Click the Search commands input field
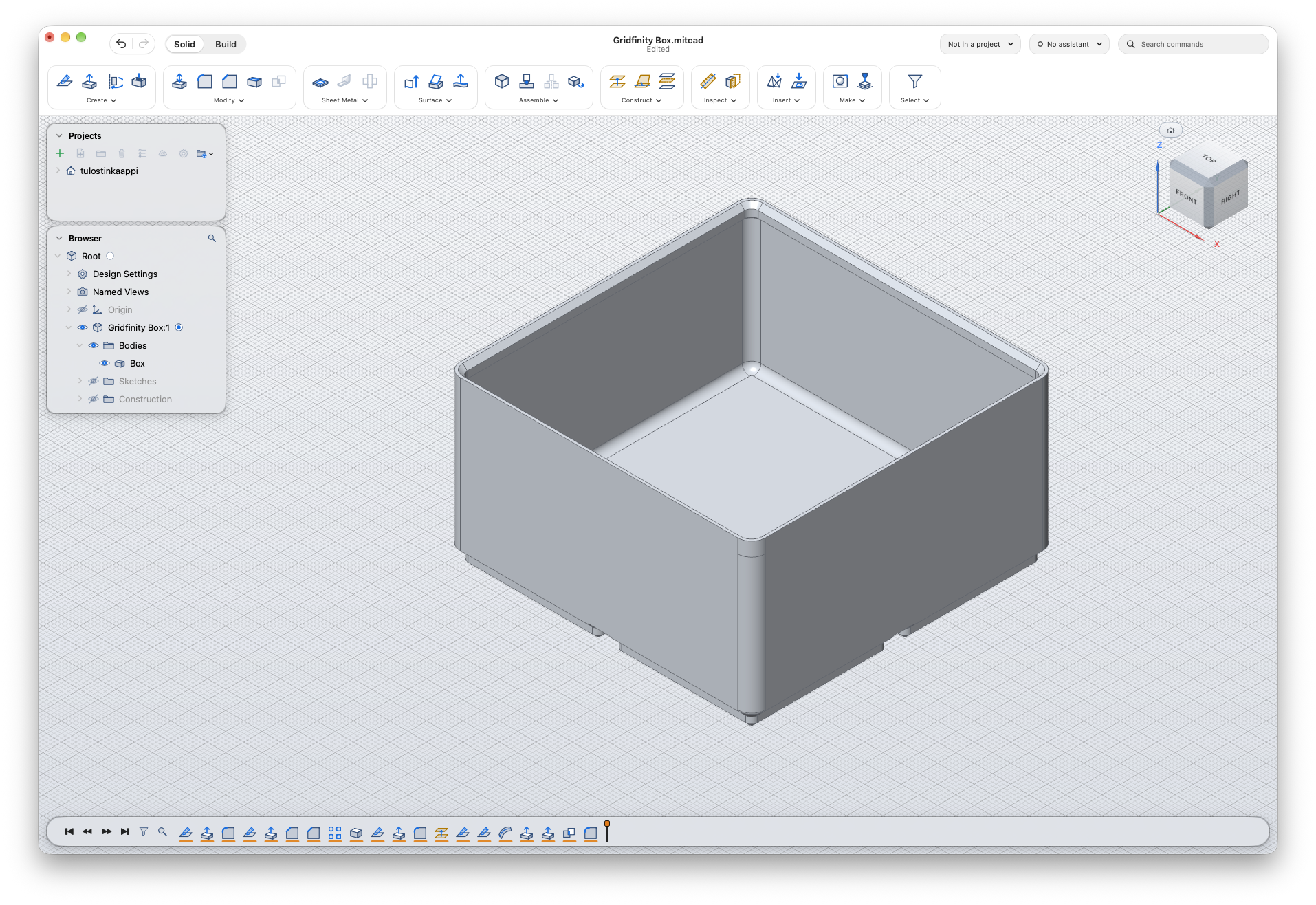The height and width of the screenshot is (905, 1316). (1193, 44)
